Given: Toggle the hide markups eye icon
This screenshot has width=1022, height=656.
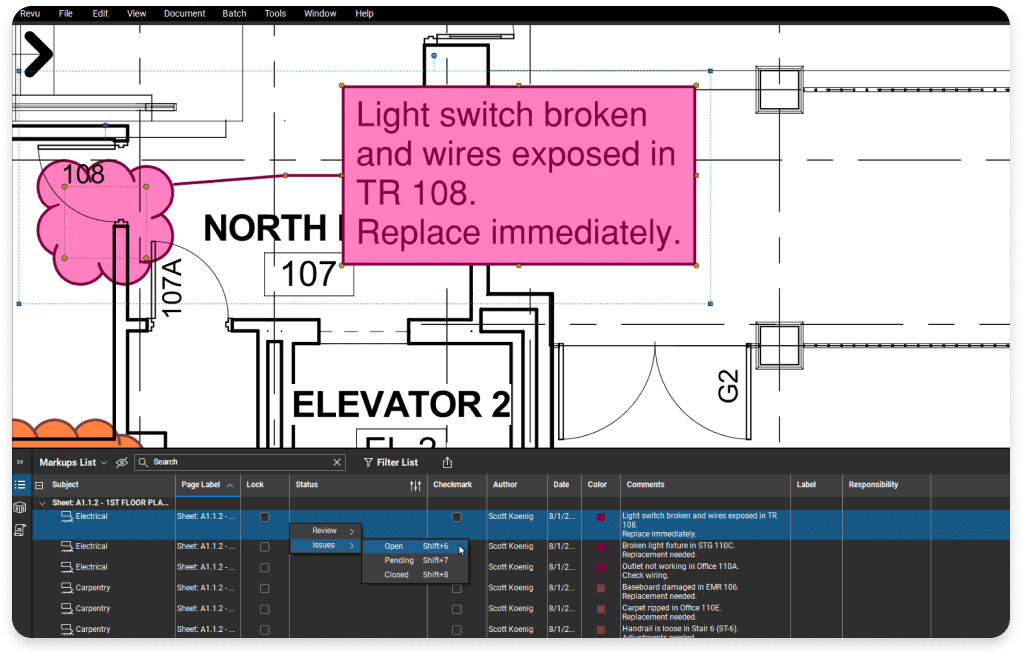Looking at the screenshot, I should 121,462.
